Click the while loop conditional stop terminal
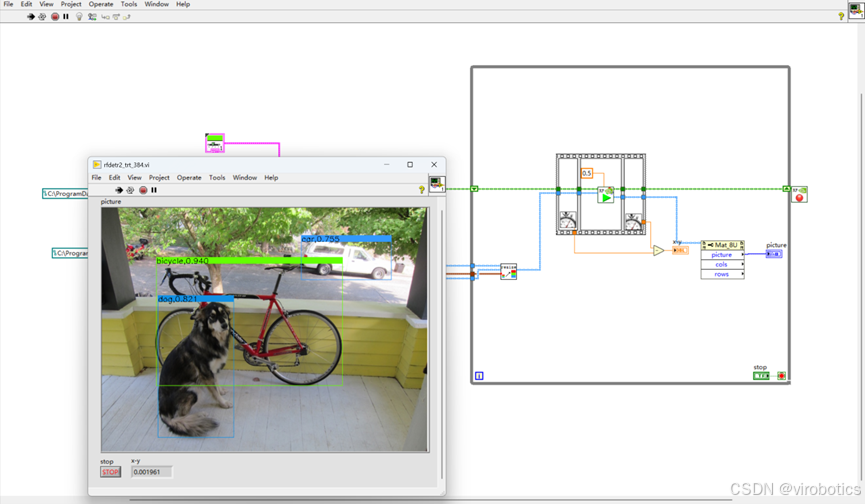865x504 pixels. 781,376
